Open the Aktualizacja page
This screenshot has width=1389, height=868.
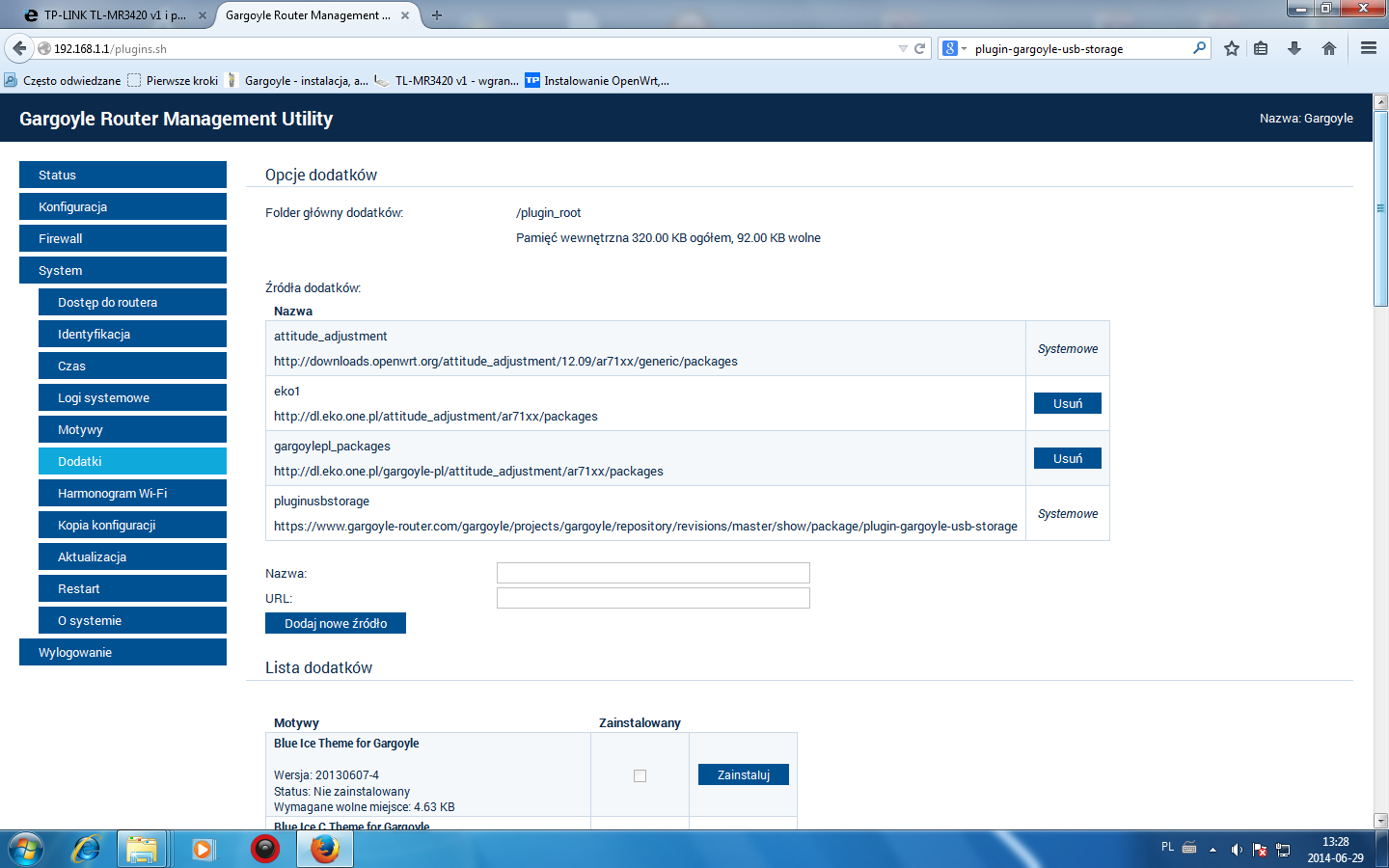(x=132, y=556)
